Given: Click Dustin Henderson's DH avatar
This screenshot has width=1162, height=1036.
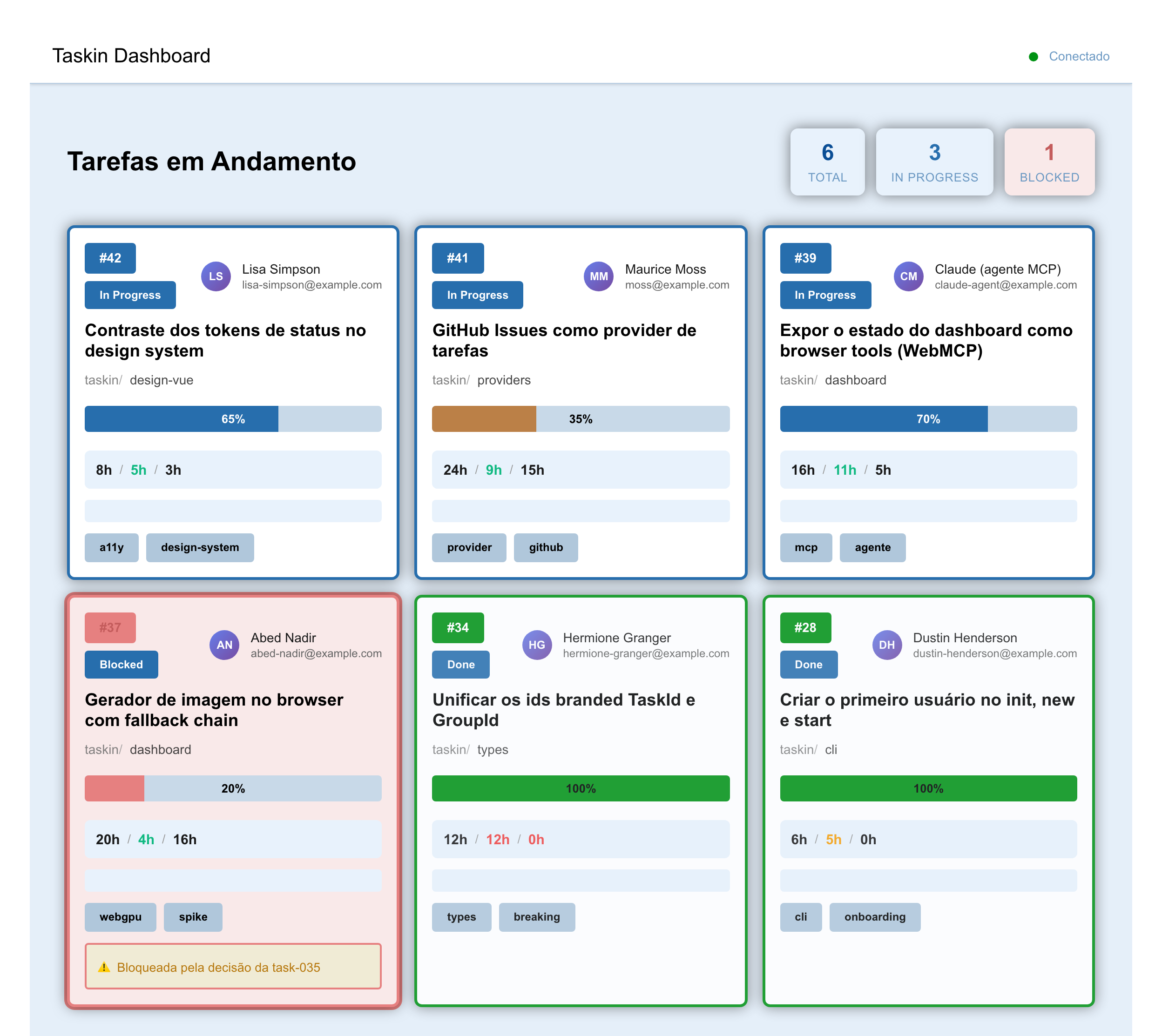Looking at the screenshot, I should pyautogui.click(x=886, y=645).
